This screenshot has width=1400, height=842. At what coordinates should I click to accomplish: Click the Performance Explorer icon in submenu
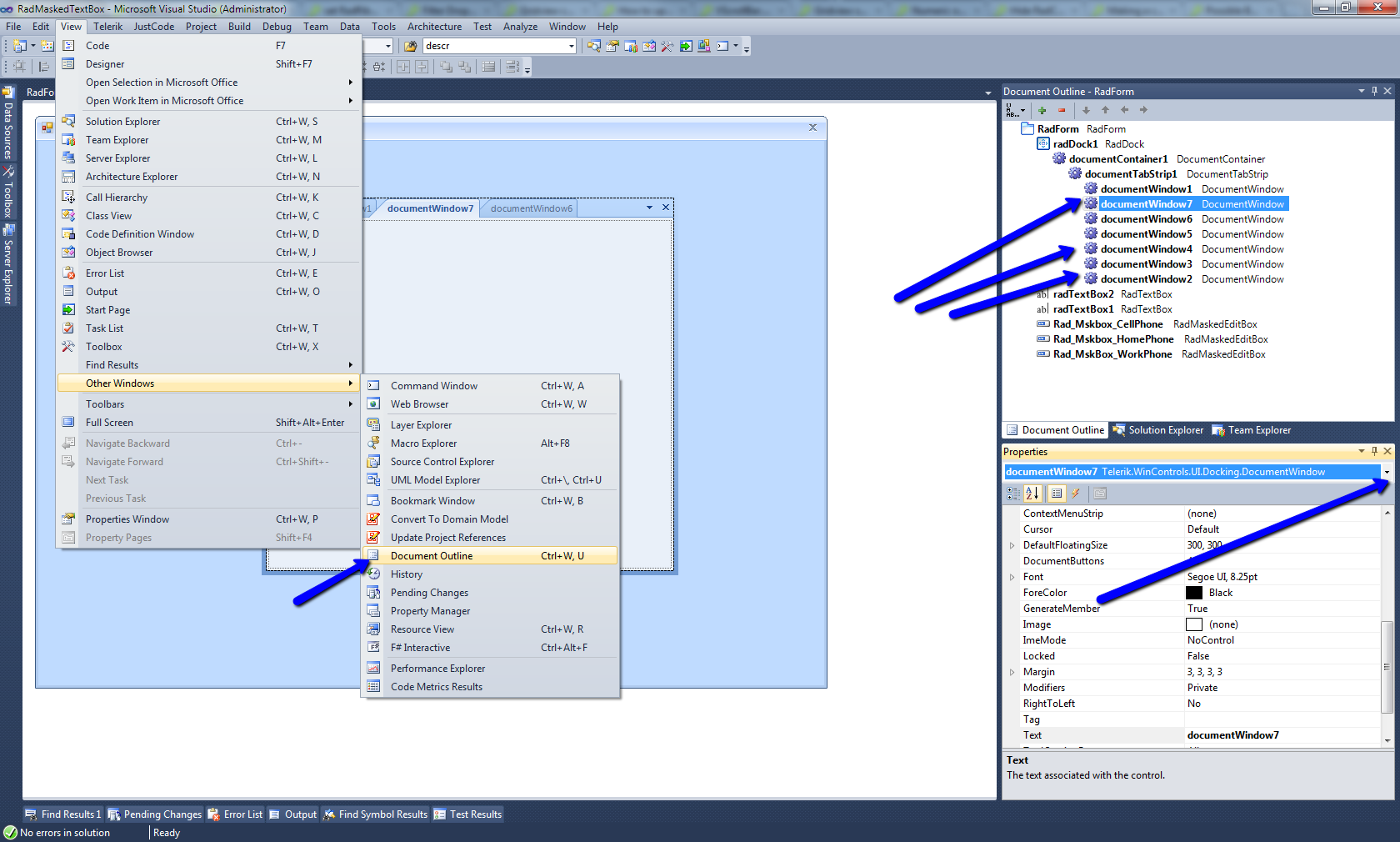pos(374,669)
